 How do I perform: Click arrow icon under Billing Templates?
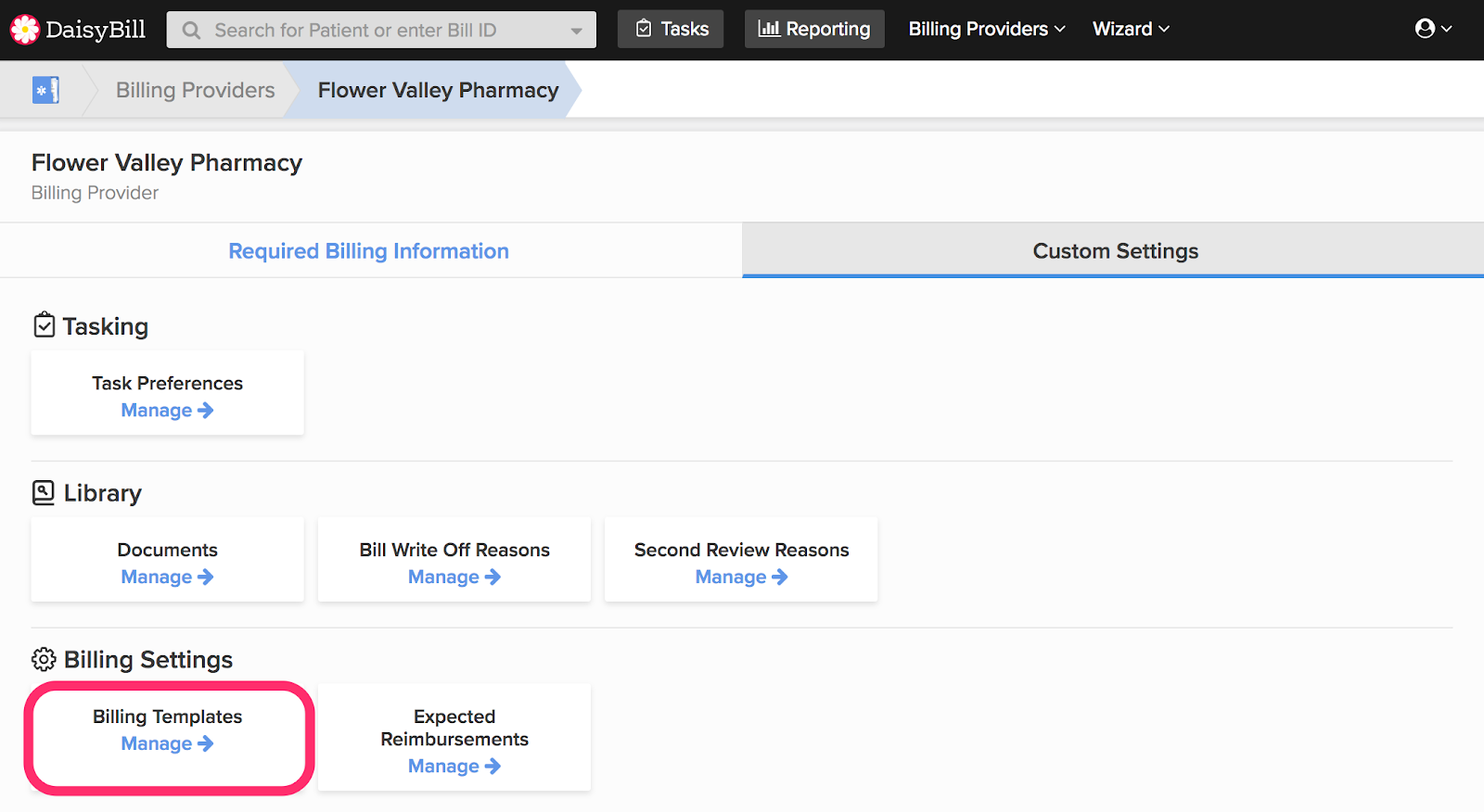coord(206,743)
